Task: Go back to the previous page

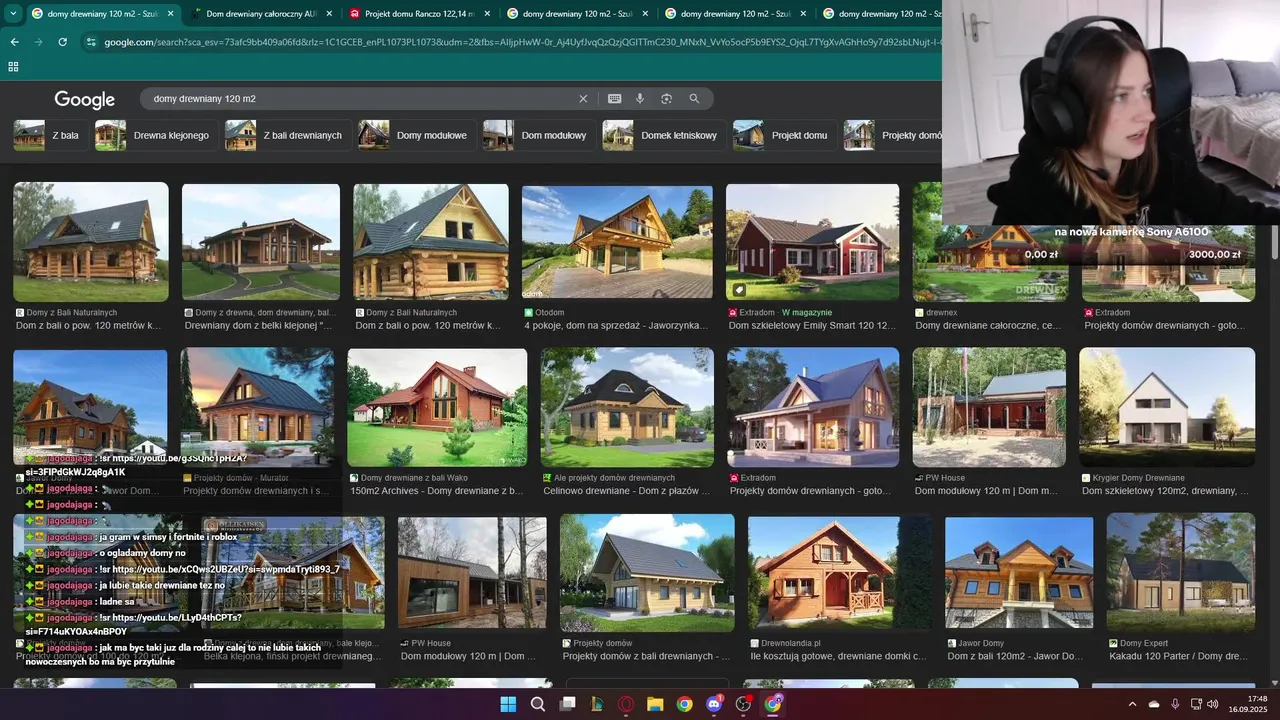Action: click(14, 42)
